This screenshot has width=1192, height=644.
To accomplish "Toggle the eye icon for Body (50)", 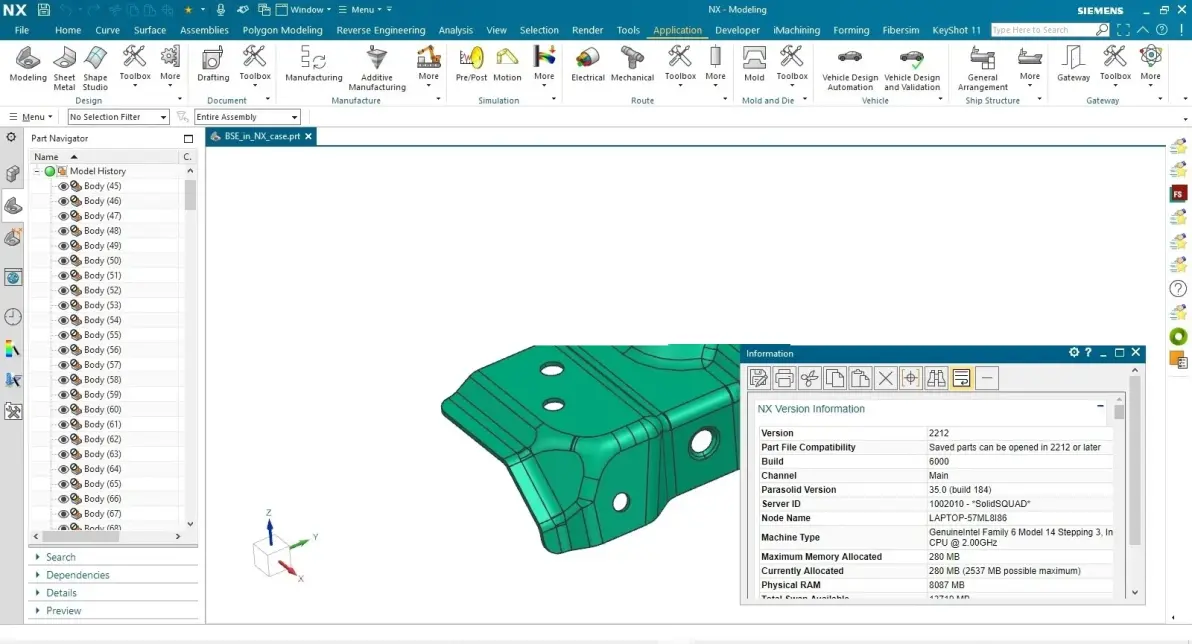I will tap(63, 261).
